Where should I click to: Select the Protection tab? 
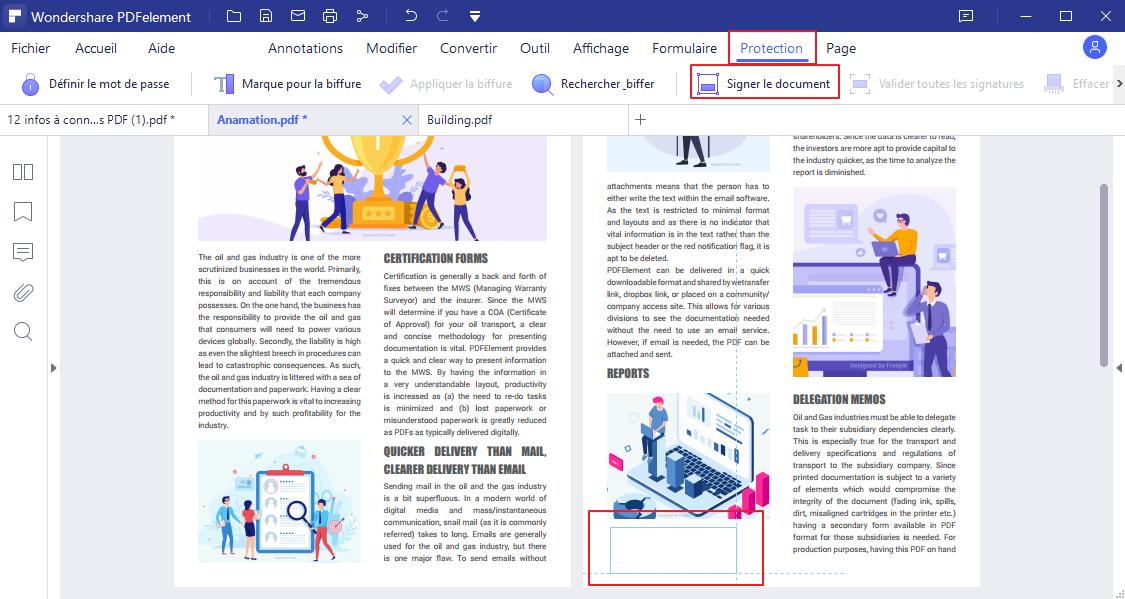pos(771,48)
